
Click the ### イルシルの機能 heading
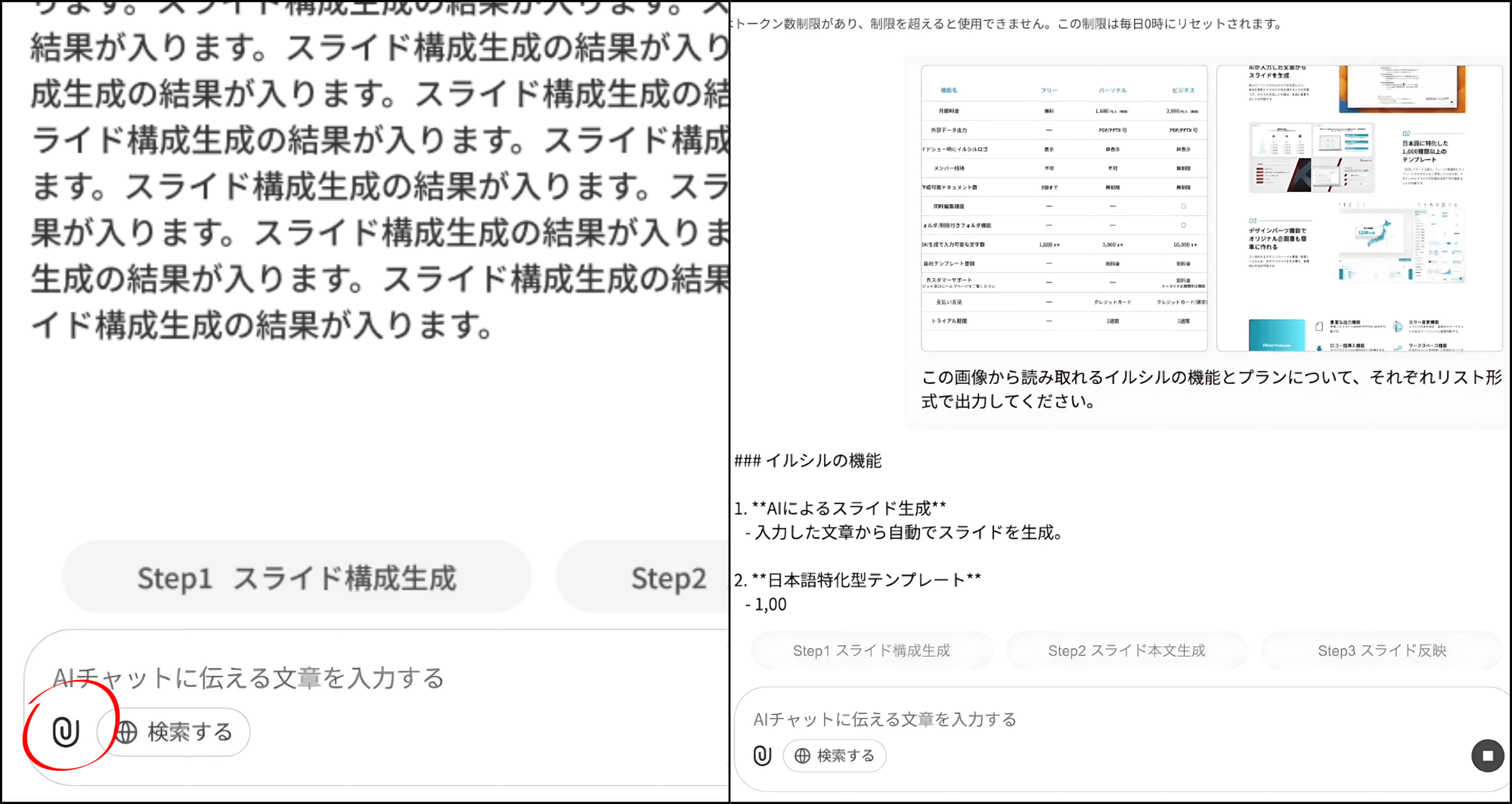807,461
